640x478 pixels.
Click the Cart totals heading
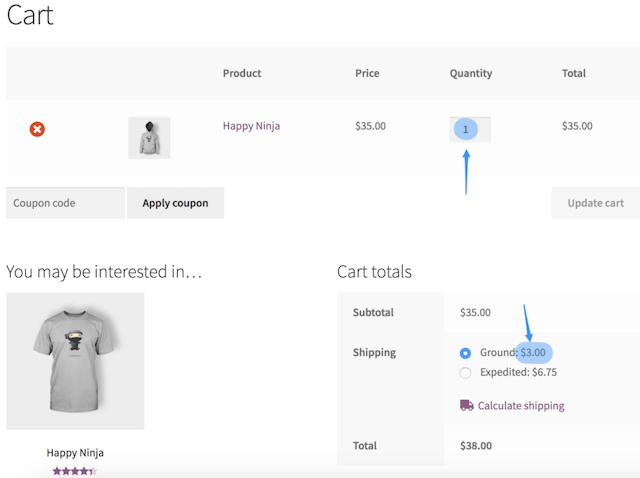374,272
